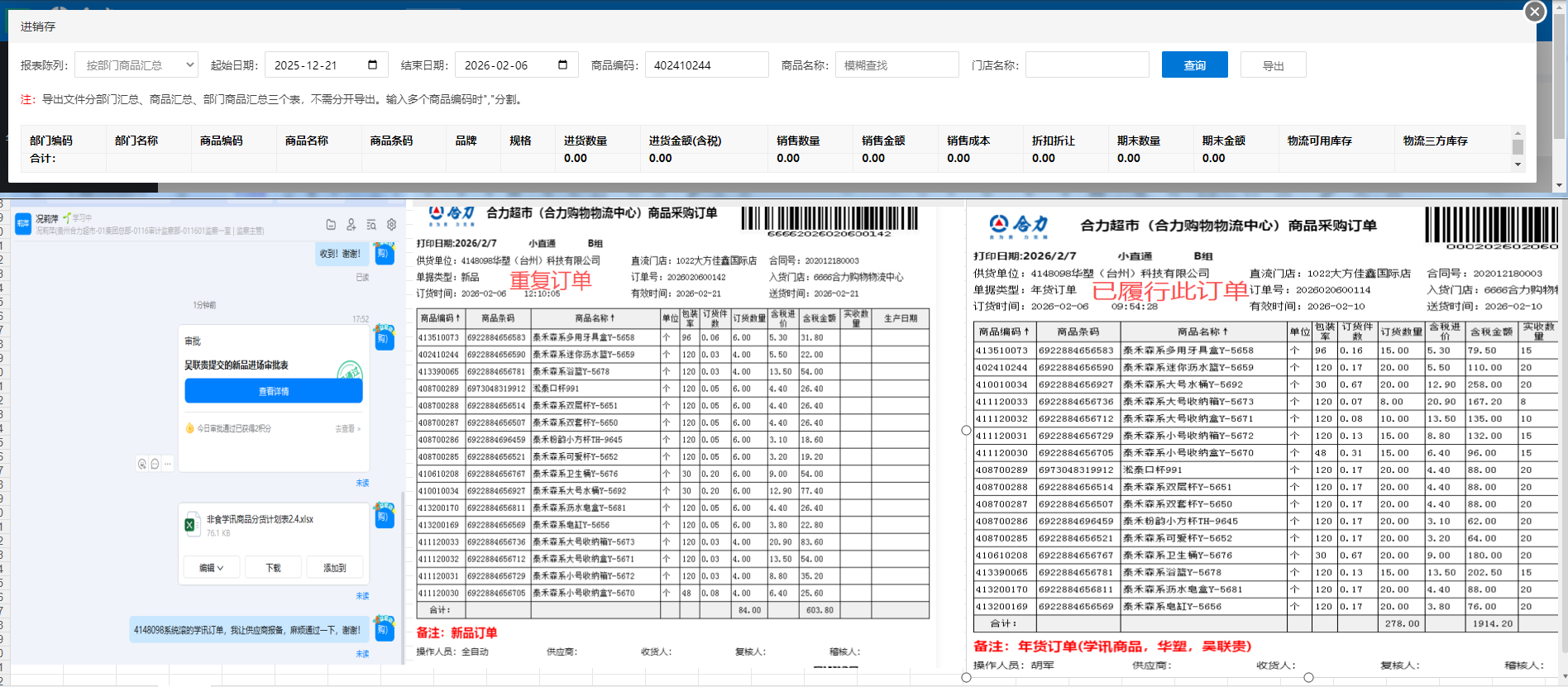
Task: Click 查看详情 on approval card
Action: (273, 391)
